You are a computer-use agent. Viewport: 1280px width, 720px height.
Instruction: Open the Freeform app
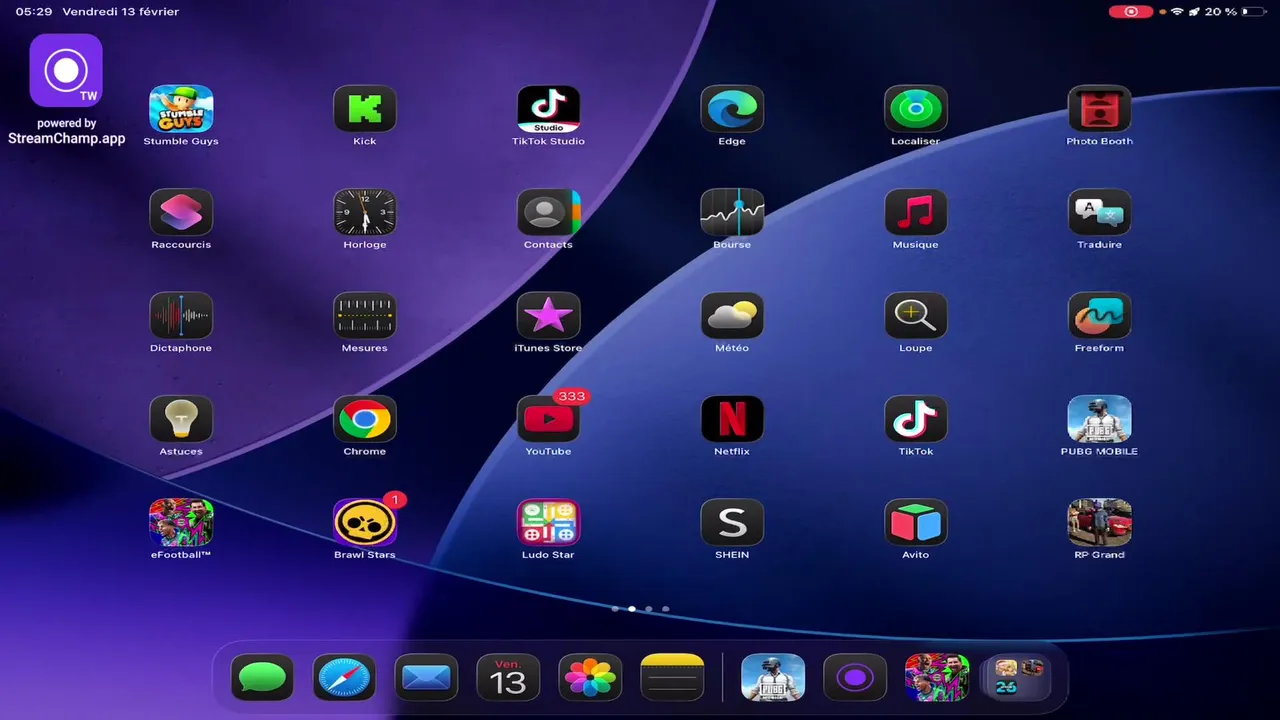1099,316
